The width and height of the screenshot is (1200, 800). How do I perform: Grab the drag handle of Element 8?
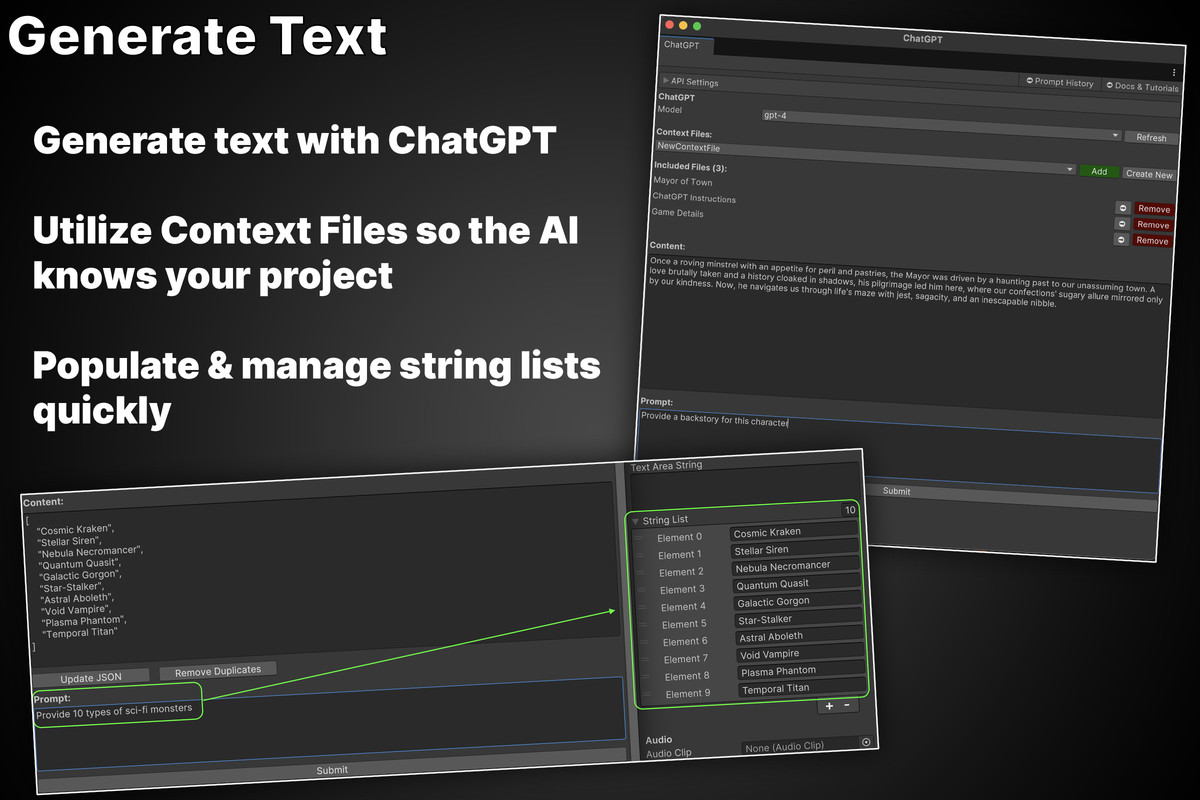pyautogui.click(x=646, y=676)
